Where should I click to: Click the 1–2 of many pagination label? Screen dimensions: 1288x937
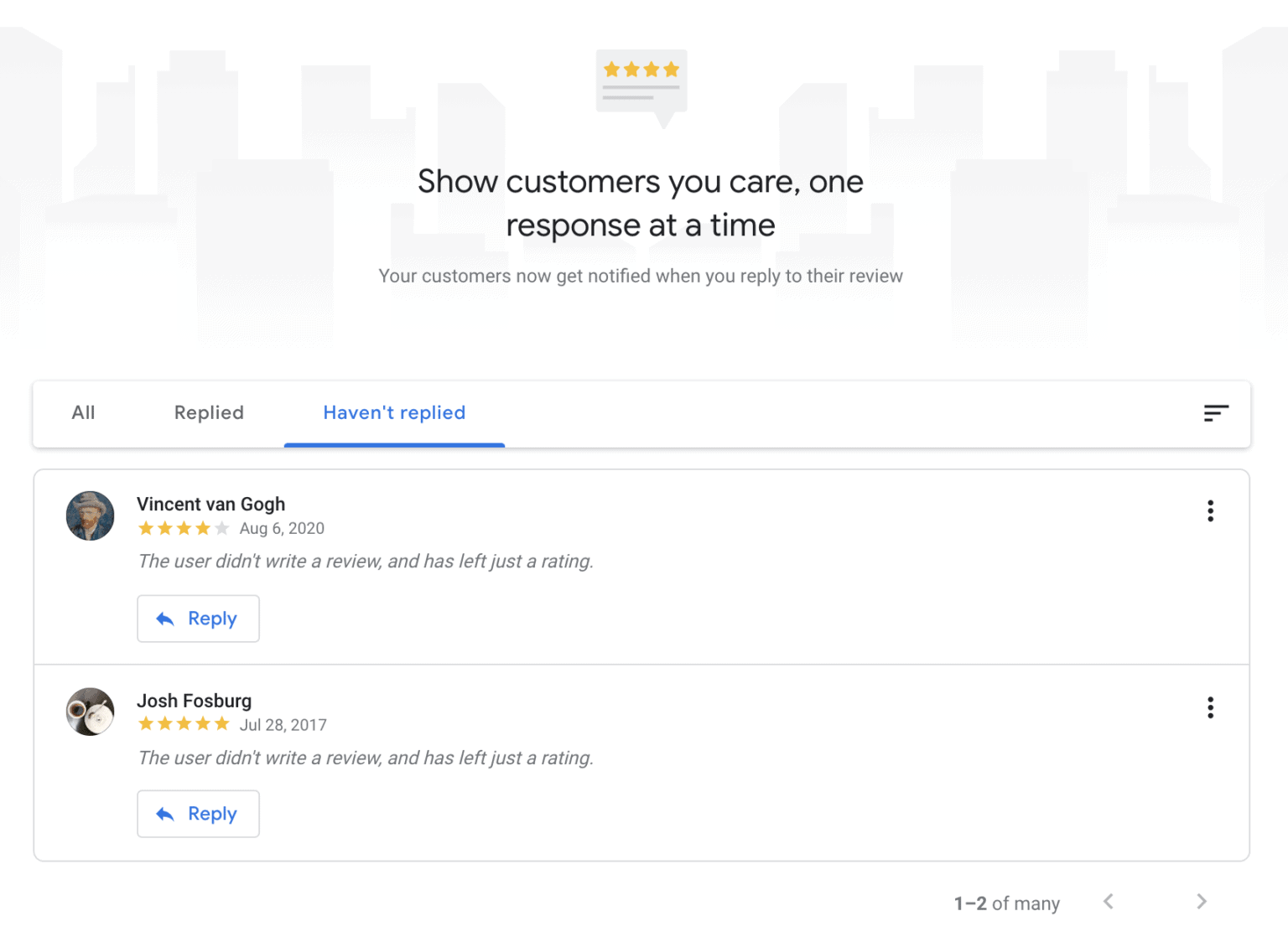point(1006,903)
